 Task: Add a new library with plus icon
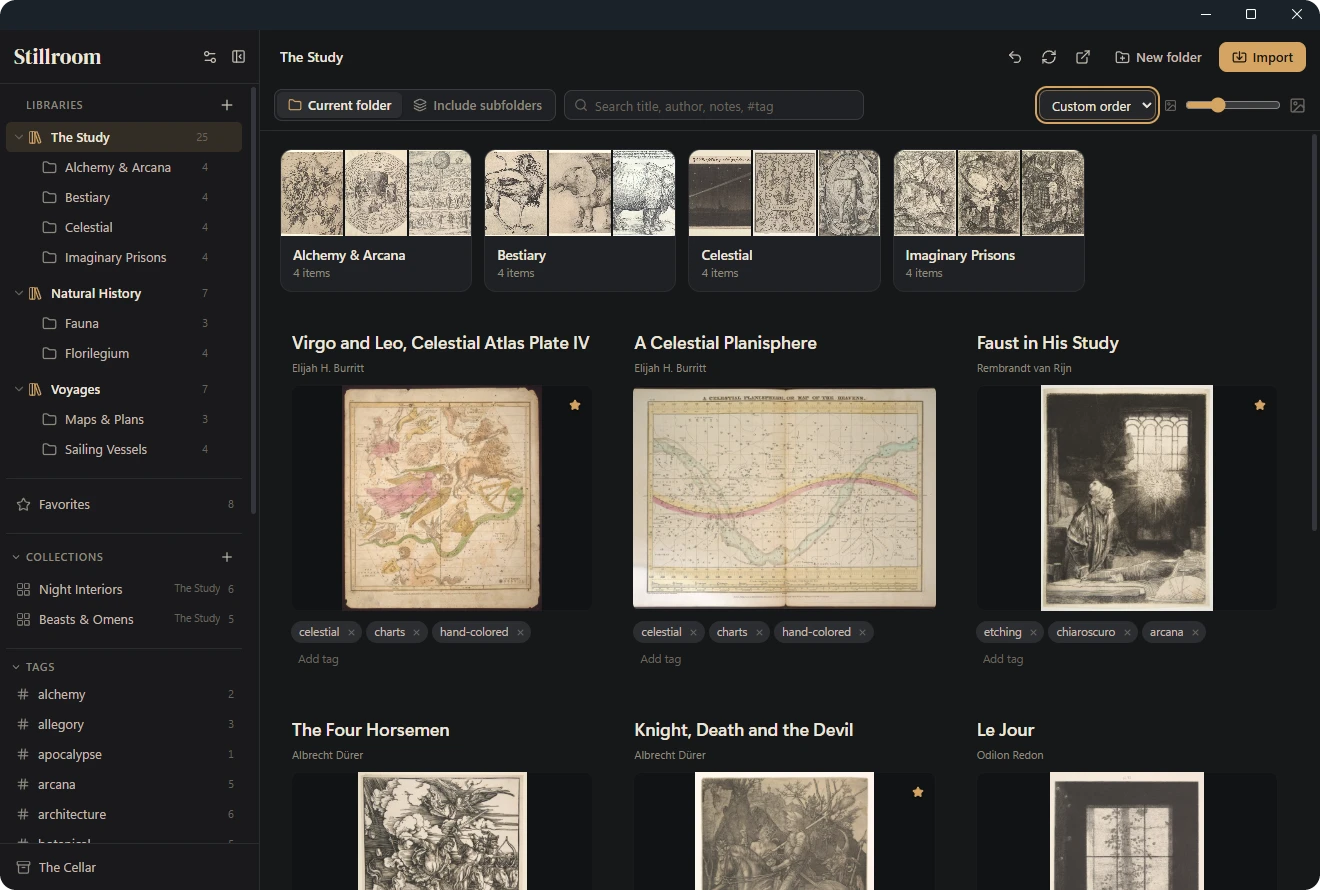coord(227,105)
